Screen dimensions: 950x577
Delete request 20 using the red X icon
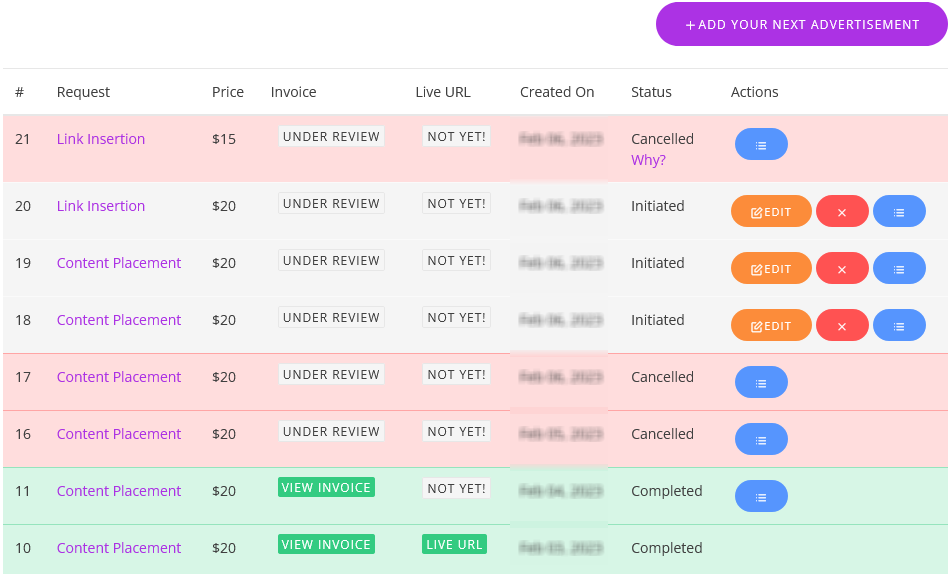tap(842, 211)
